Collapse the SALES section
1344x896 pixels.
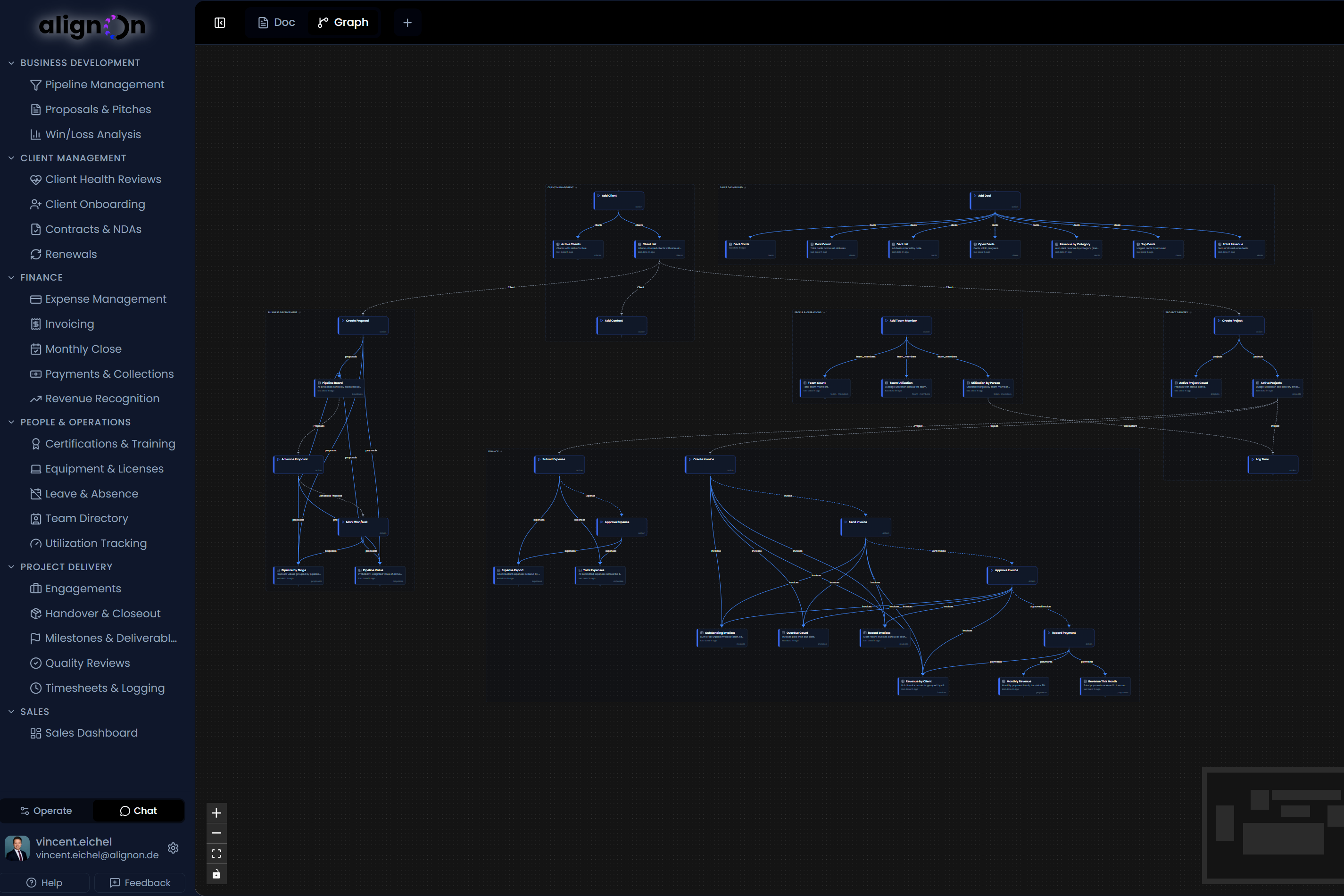point(11,712)
